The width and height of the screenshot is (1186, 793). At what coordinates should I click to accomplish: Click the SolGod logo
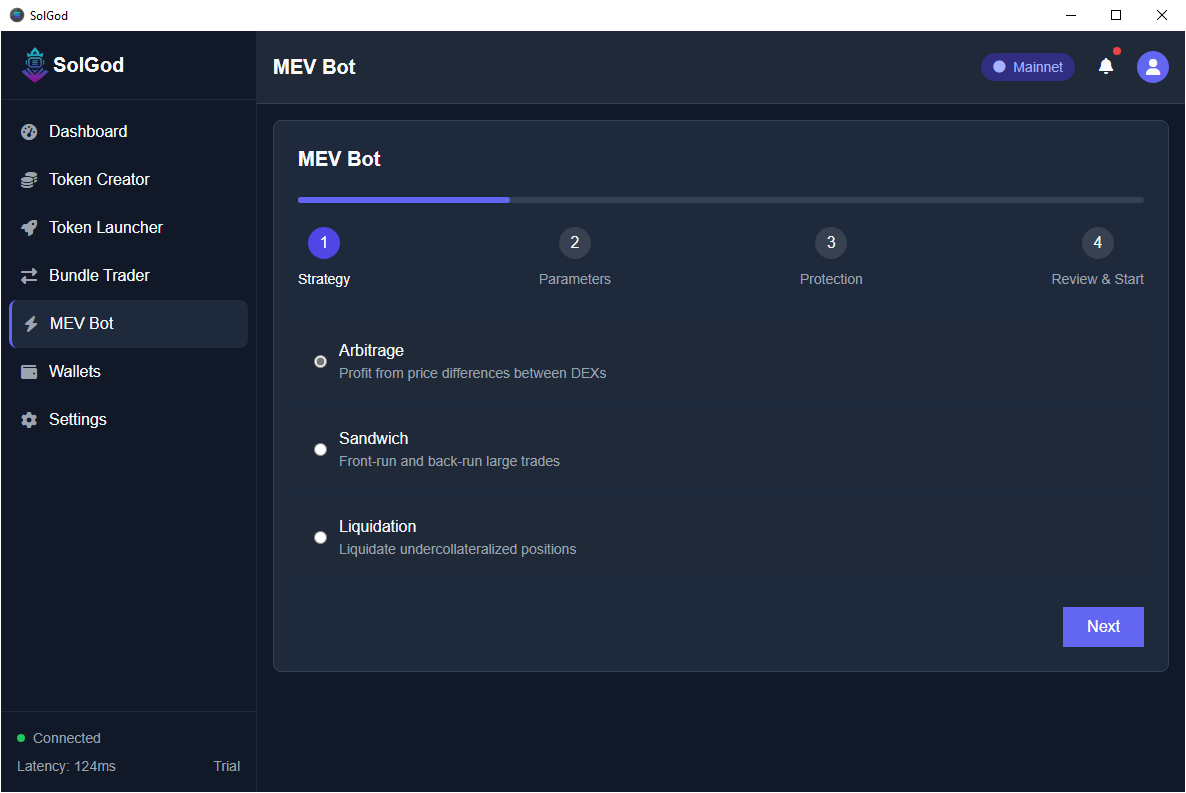click(74, 64)
